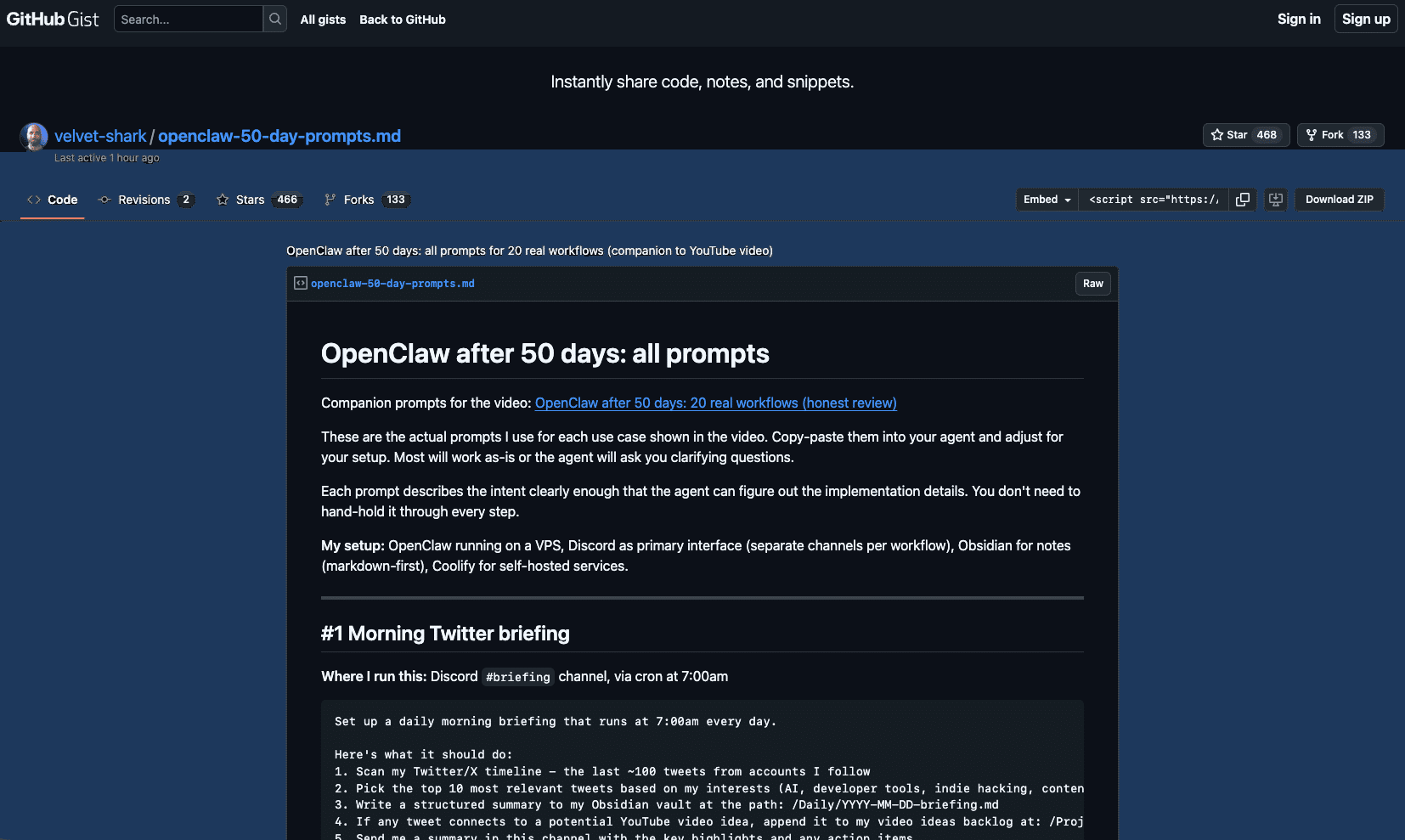Click the save gist to desktop icon
The image size is (1405, 840).
coord(1276,200)
